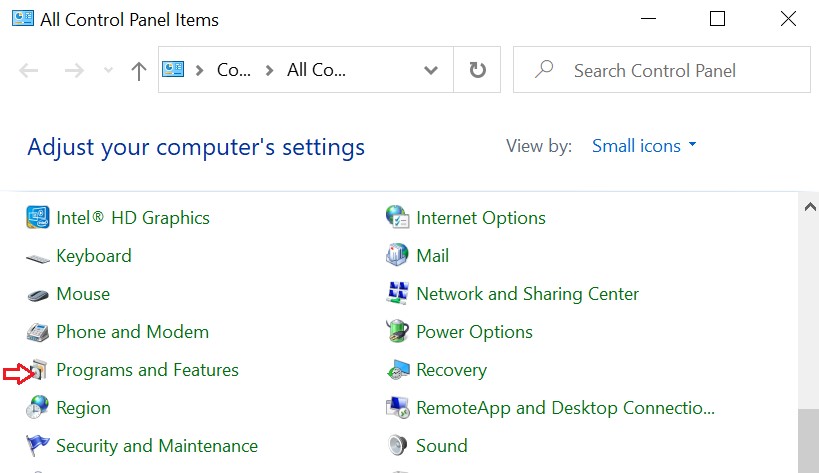Image resolution: width=819 pixels, height=473 pixels.
Task: Focus the Search Control Panel field
Action: (x=662, y=69)
